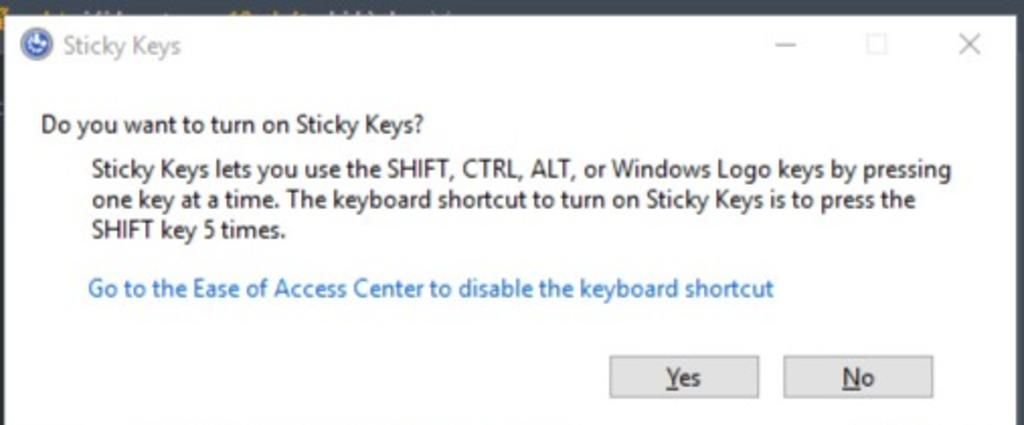
Task: Click the "SHIFT key 5 times." line
Action: 189,230
